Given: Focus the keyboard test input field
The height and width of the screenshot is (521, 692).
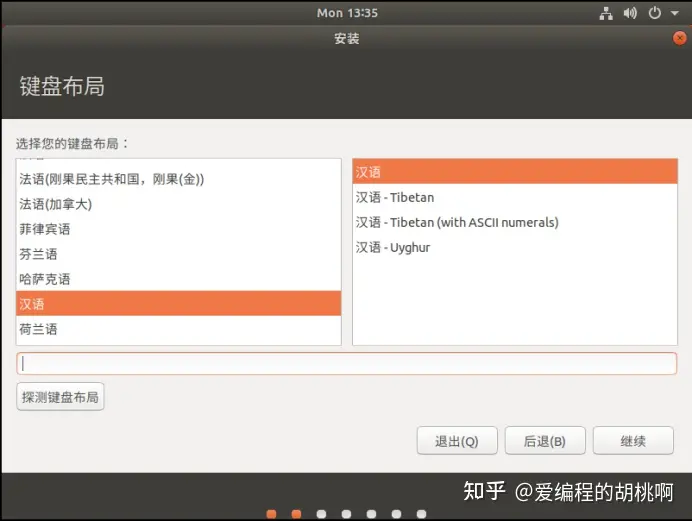Looking at the screenshot, I should (346, 364).
